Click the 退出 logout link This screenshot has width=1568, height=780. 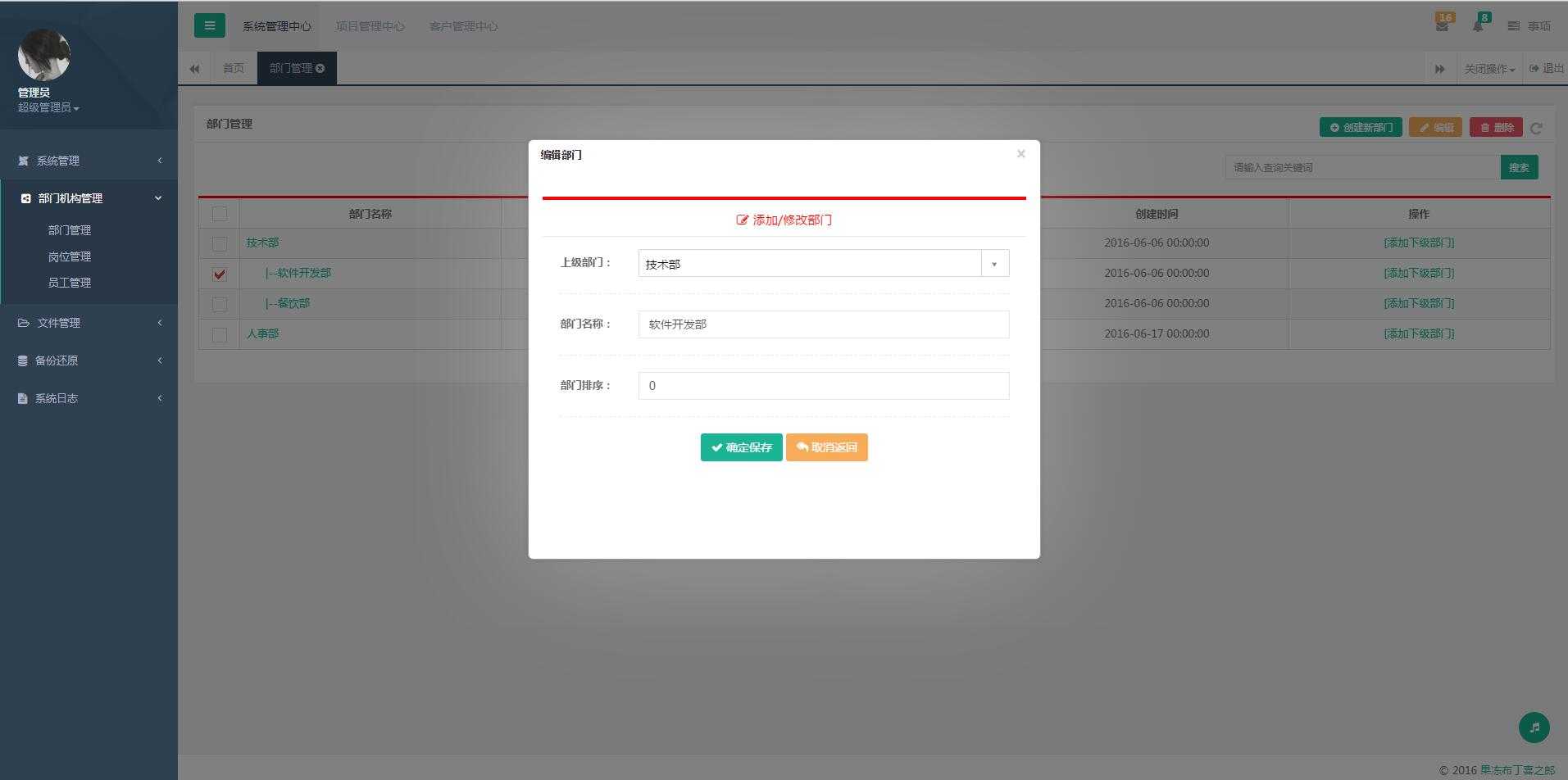click(1547, 69)
